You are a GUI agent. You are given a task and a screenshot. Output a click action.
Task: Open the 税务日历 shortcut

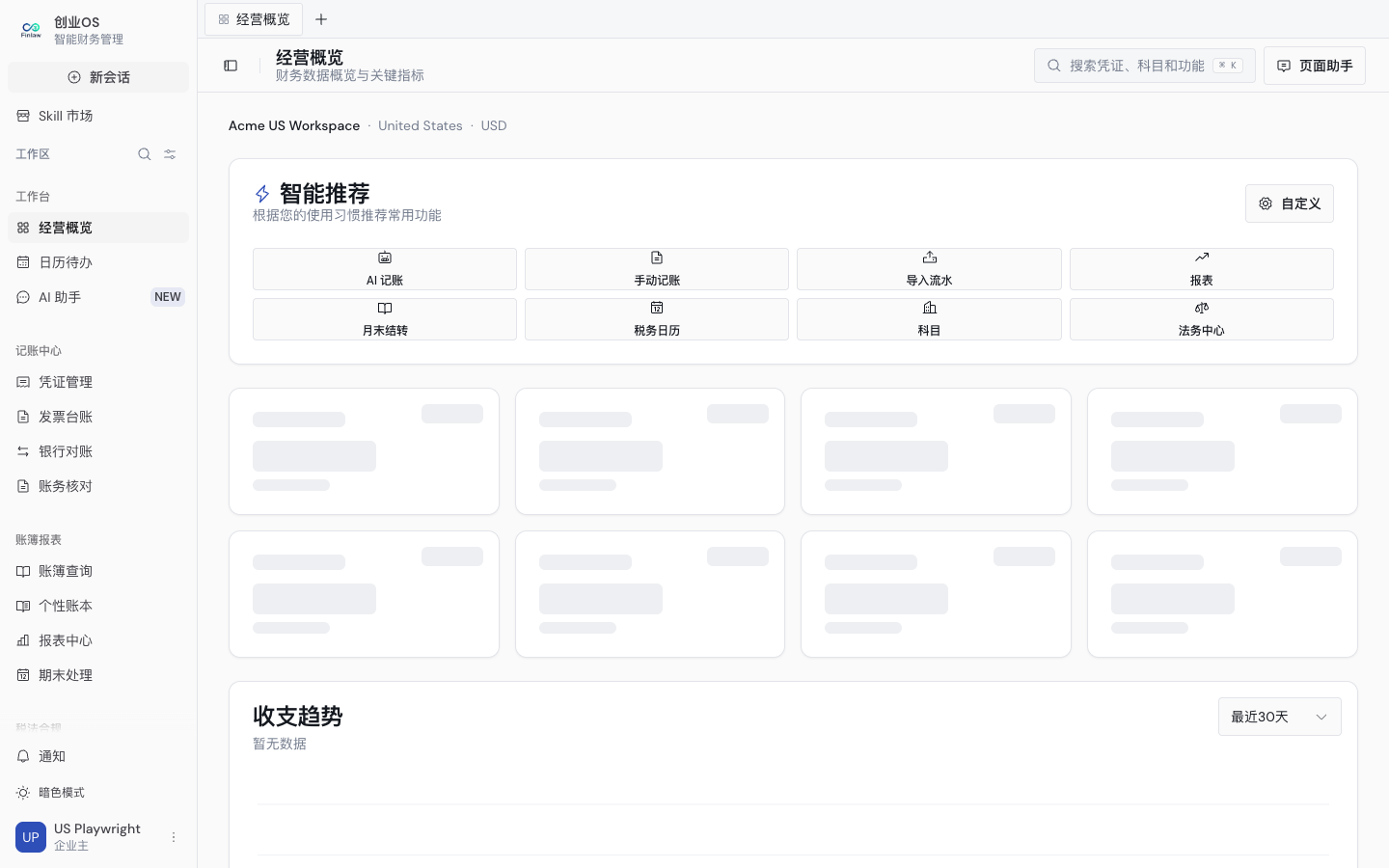click(x=657, y=319)
